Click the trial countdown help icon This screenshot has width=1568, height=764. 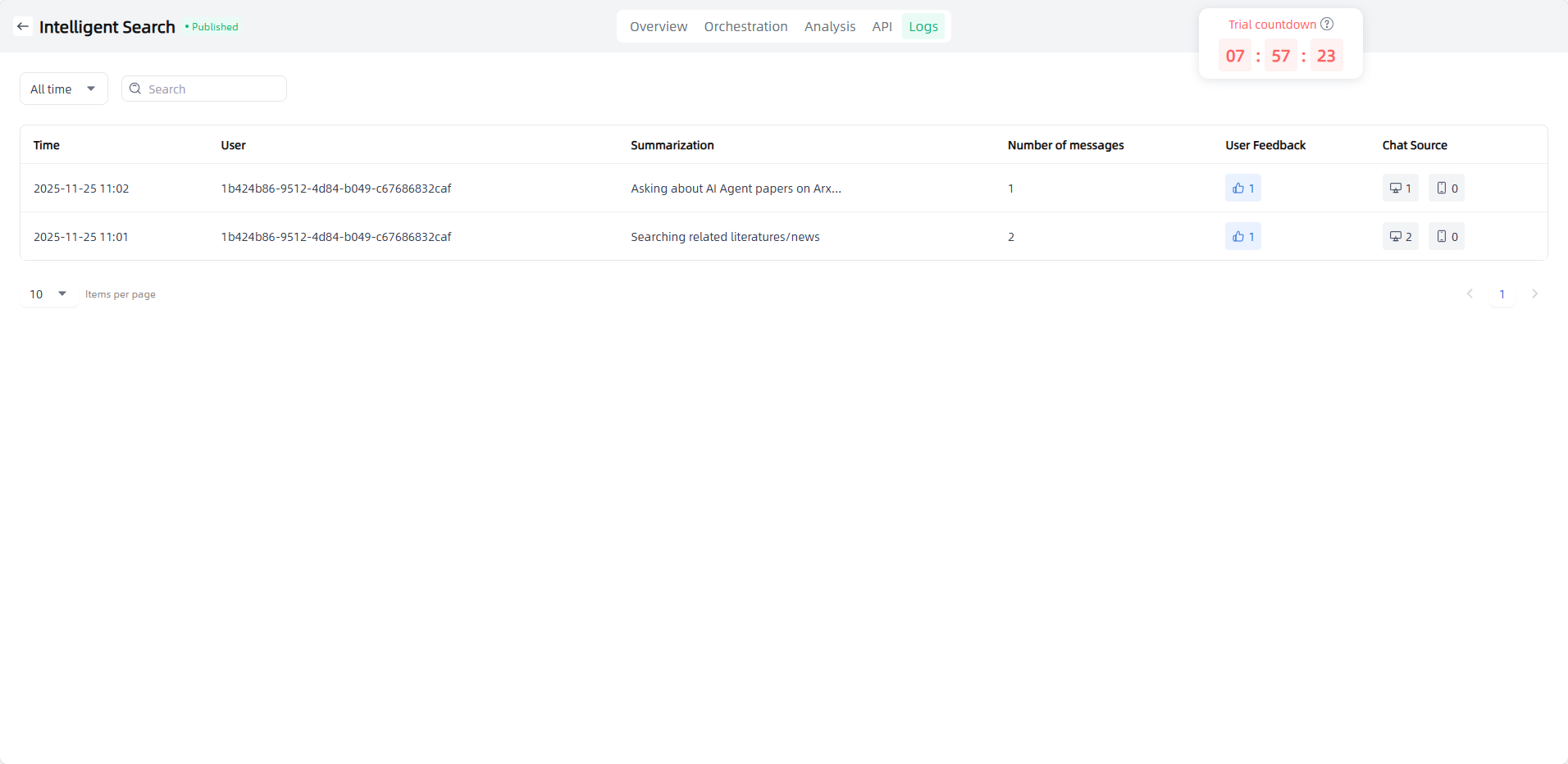(1327, 24)
